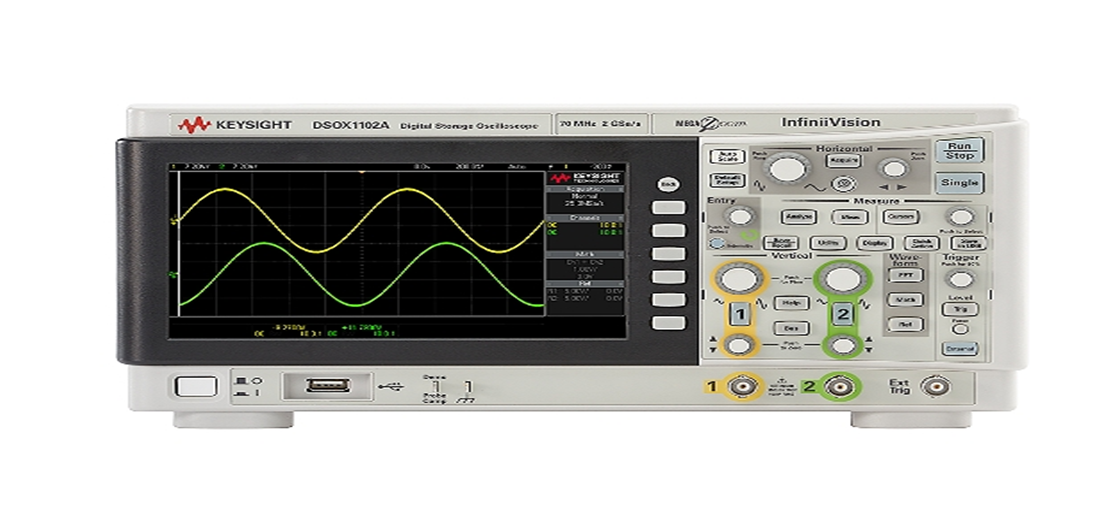Toggle the blue Intensity button

pos(717,243)
